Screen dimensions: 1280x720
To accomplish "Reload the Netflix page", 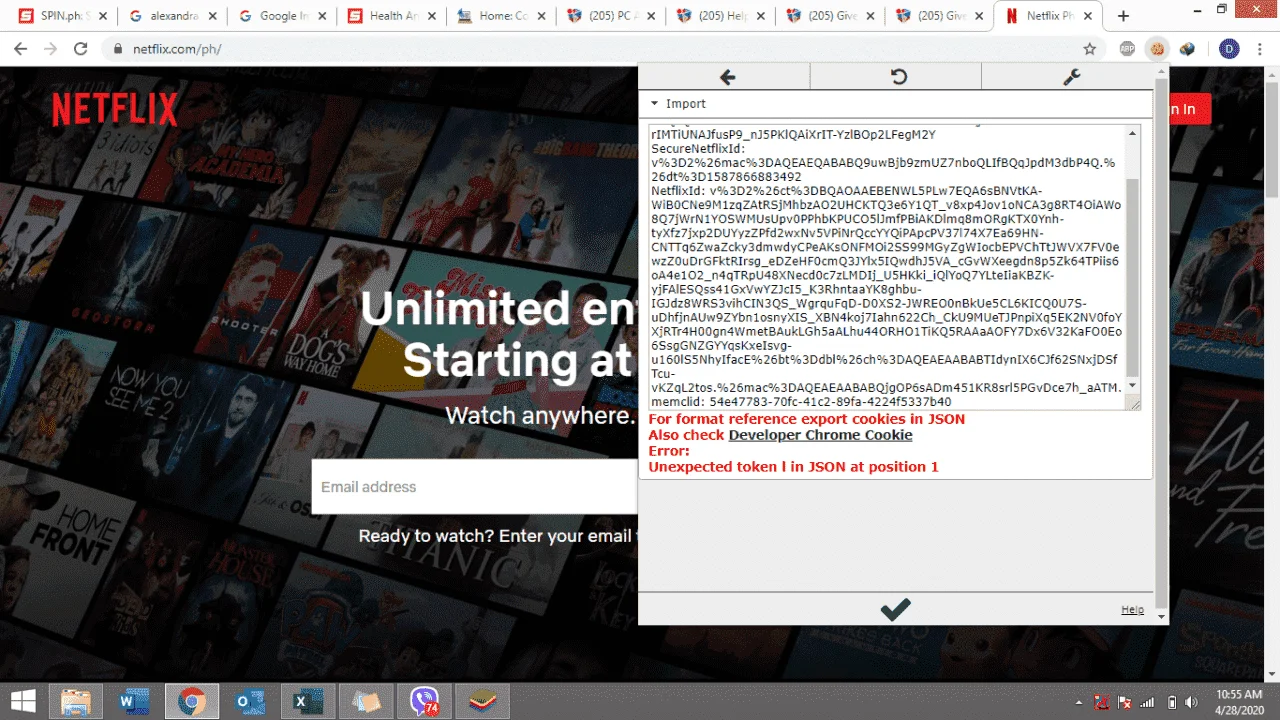I will pos(81,48).
